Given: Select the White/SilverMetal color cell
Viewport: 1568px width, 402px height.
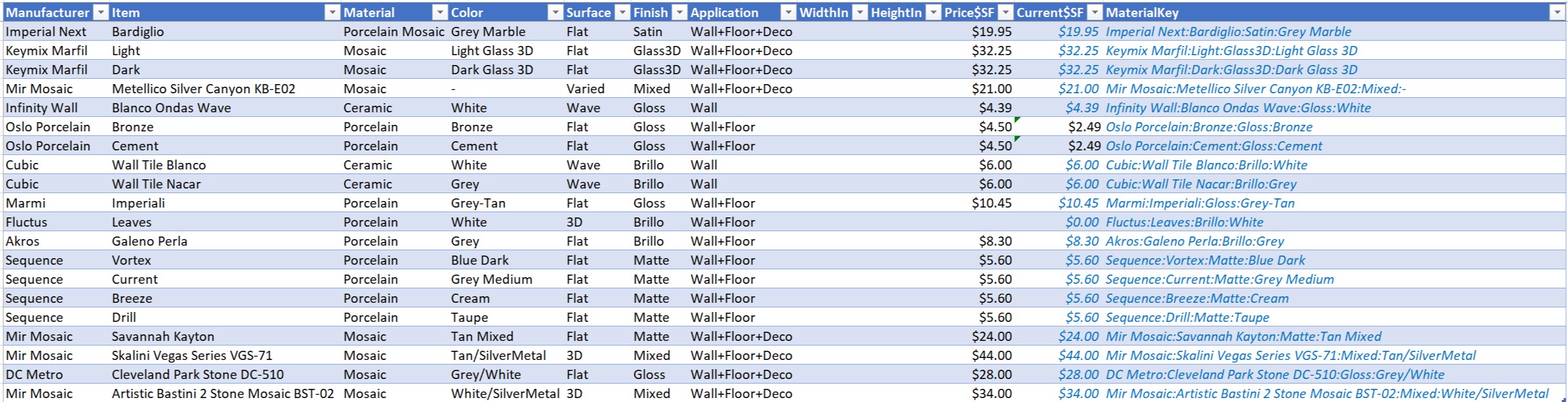Looking at the screenshot, I should (x=506, y=393).
